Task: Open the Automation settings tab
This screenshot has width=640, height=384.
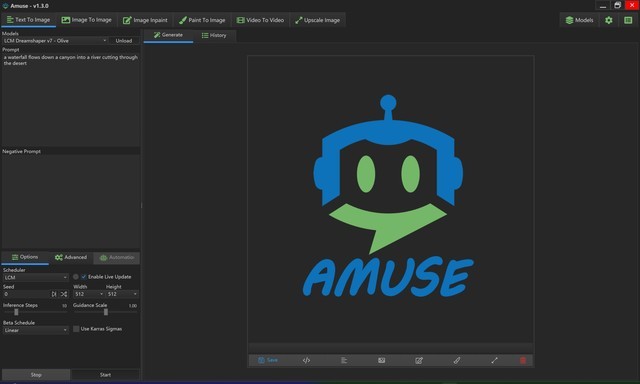Action: (x=117, y=257)
